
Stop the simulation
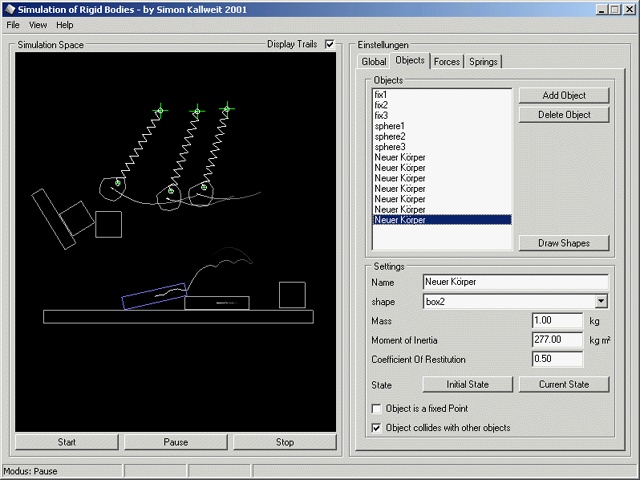(x=285, y=441)
